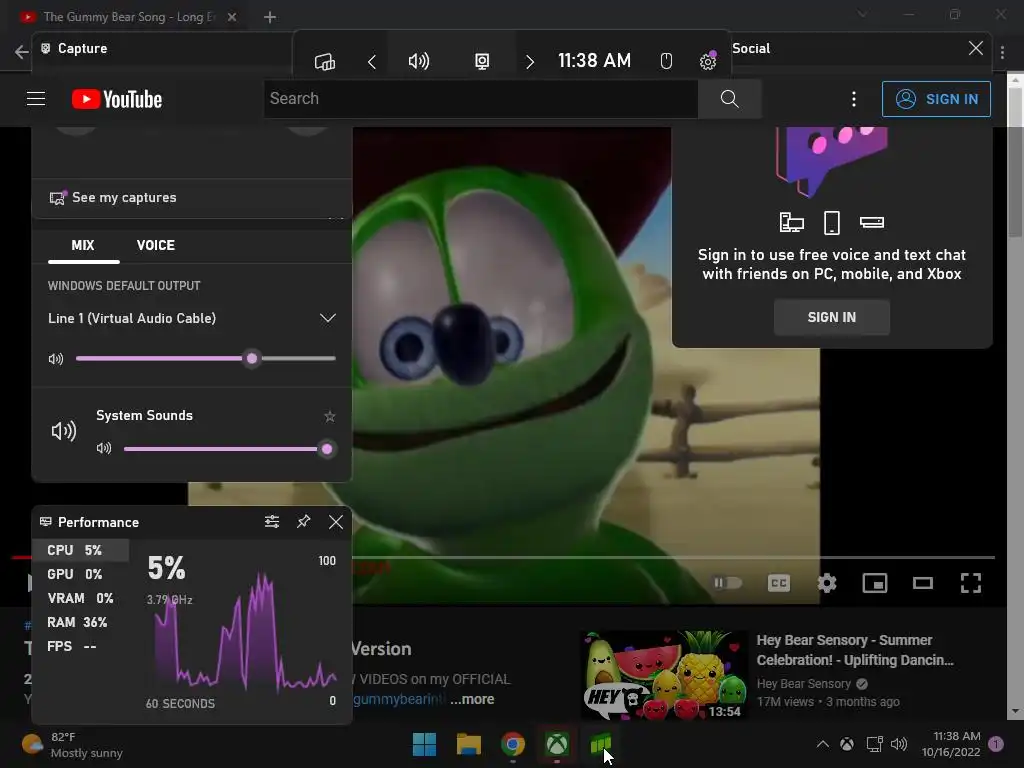Open Chrome three-dot menu
This screenshot has height=768, width=1024.
tap(1002, 52)
